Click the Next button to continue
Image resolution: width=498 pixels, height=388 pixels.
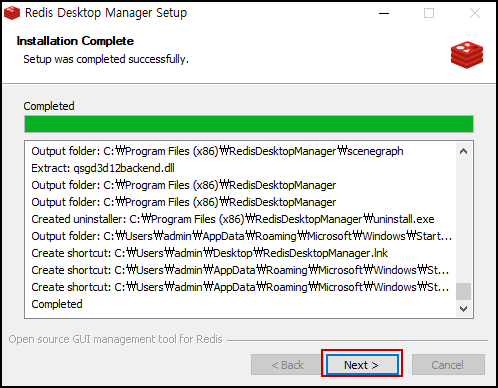click(362, 365)
